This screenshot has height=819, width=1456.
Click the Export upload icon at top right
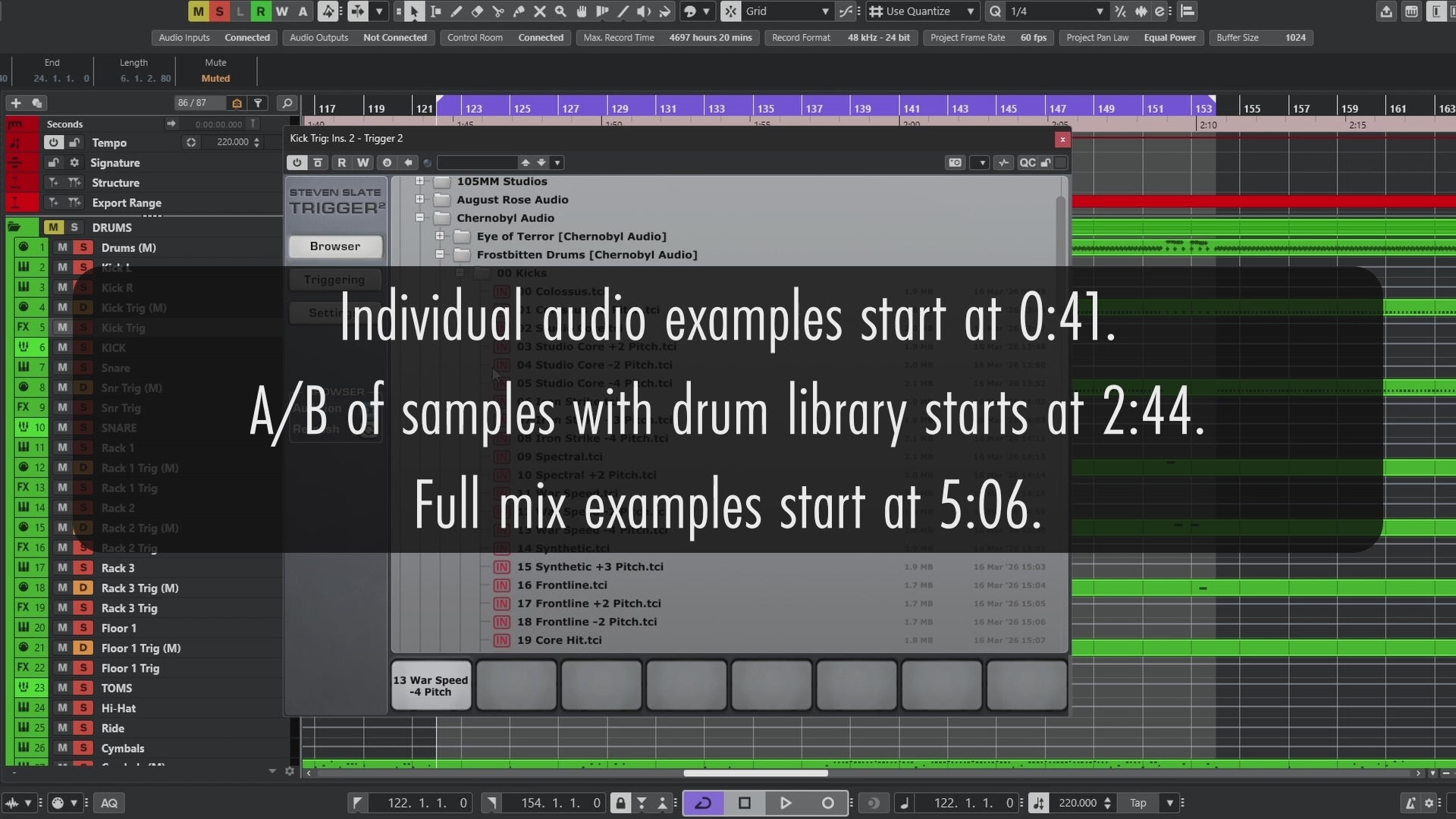coord(1386,11)
